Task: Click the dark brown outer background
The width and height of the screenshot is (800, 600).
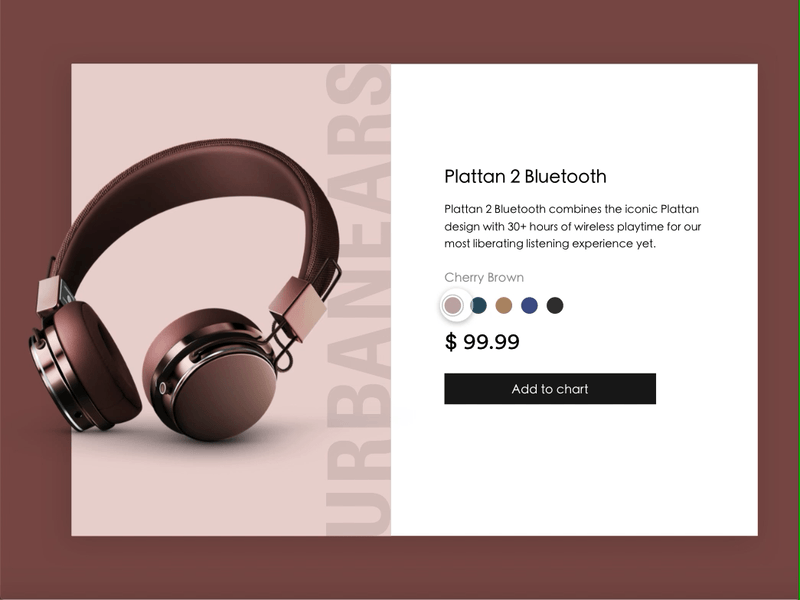Action: [x=400, y=31]
